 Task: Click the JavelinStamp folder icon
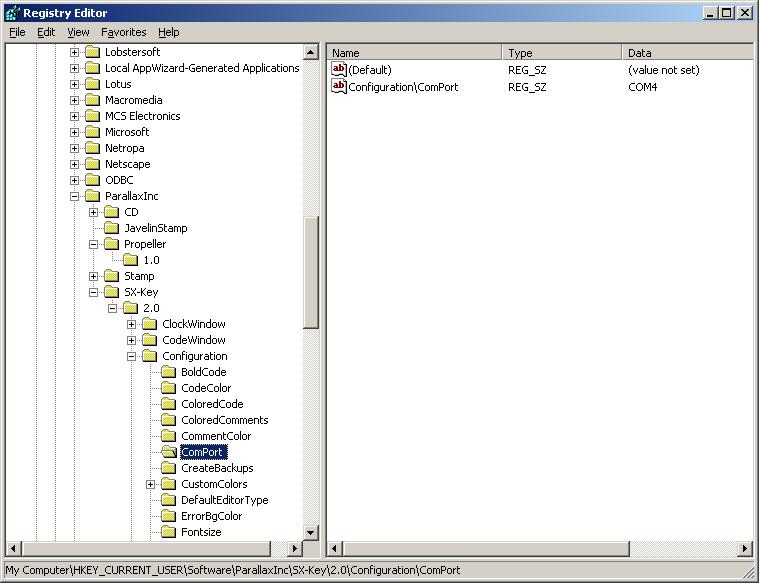pyautogui.click(x=111, y=228)
